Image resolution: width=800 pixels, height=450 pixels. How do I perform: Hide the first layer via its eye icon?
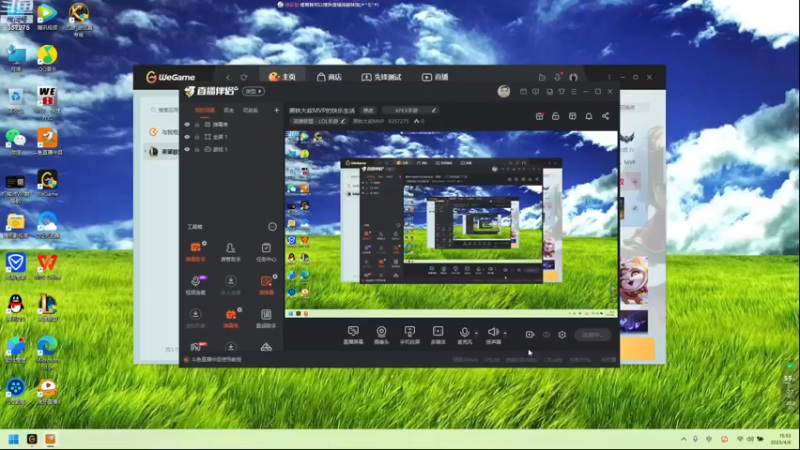[187, 124]
